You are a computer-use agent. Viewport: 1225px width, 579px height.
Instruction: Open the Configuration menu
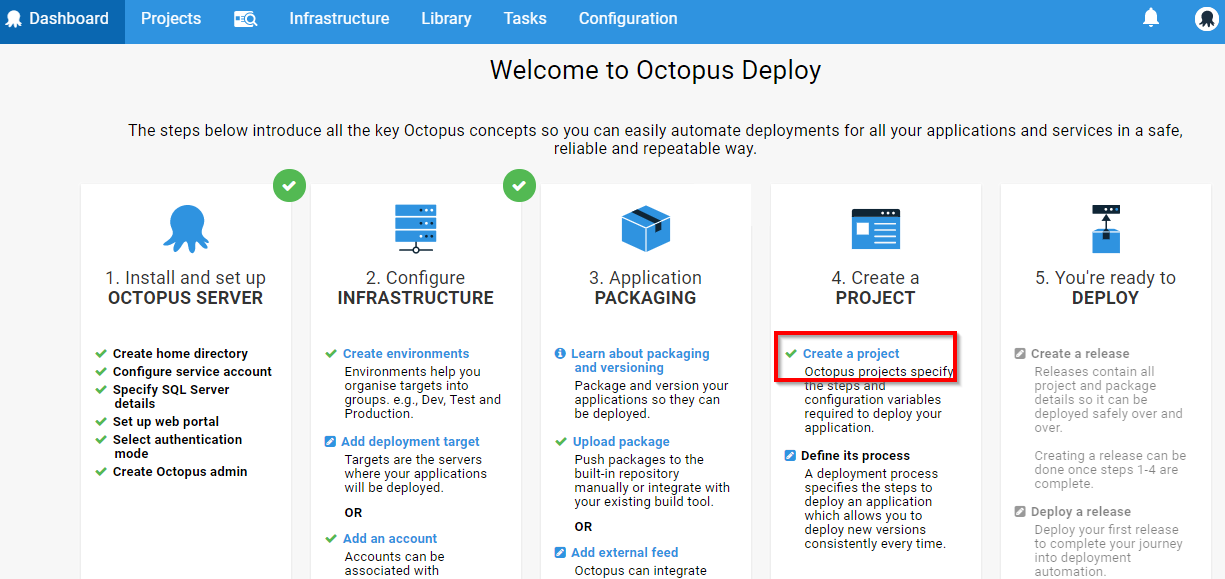(x=628, y=19)
